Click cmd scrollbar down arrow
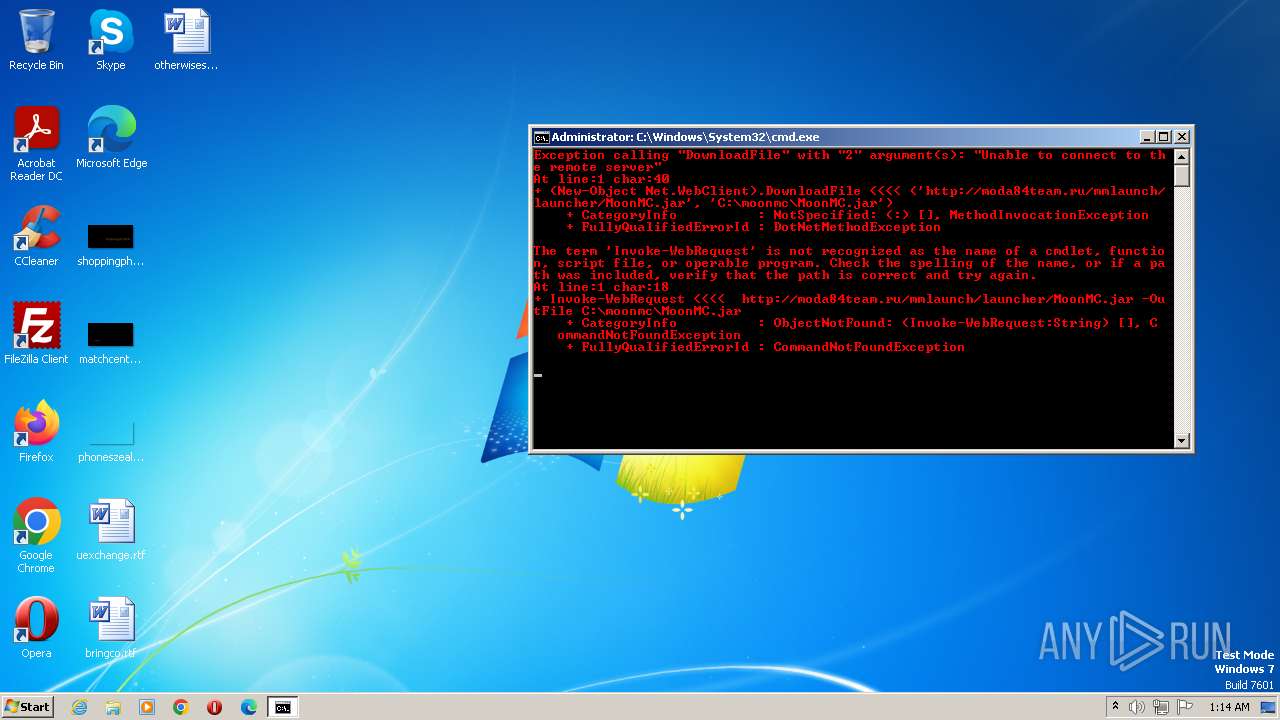The image size is (1280, 720). [1182, 440]
